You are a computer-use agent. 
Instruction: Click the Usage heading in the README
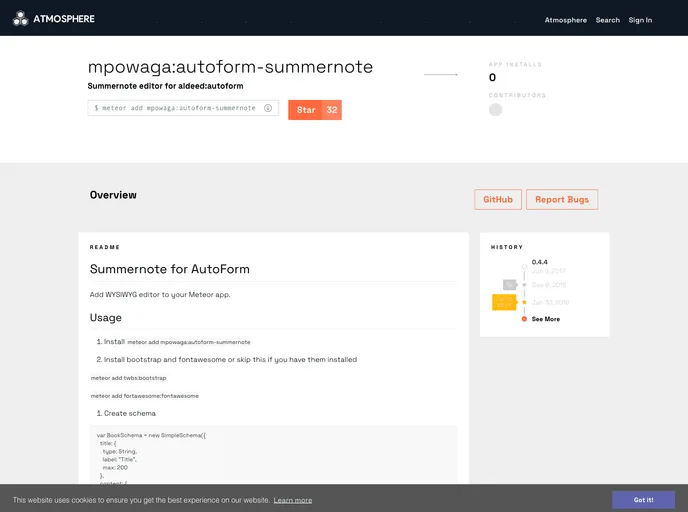click(x=106, y=318)
